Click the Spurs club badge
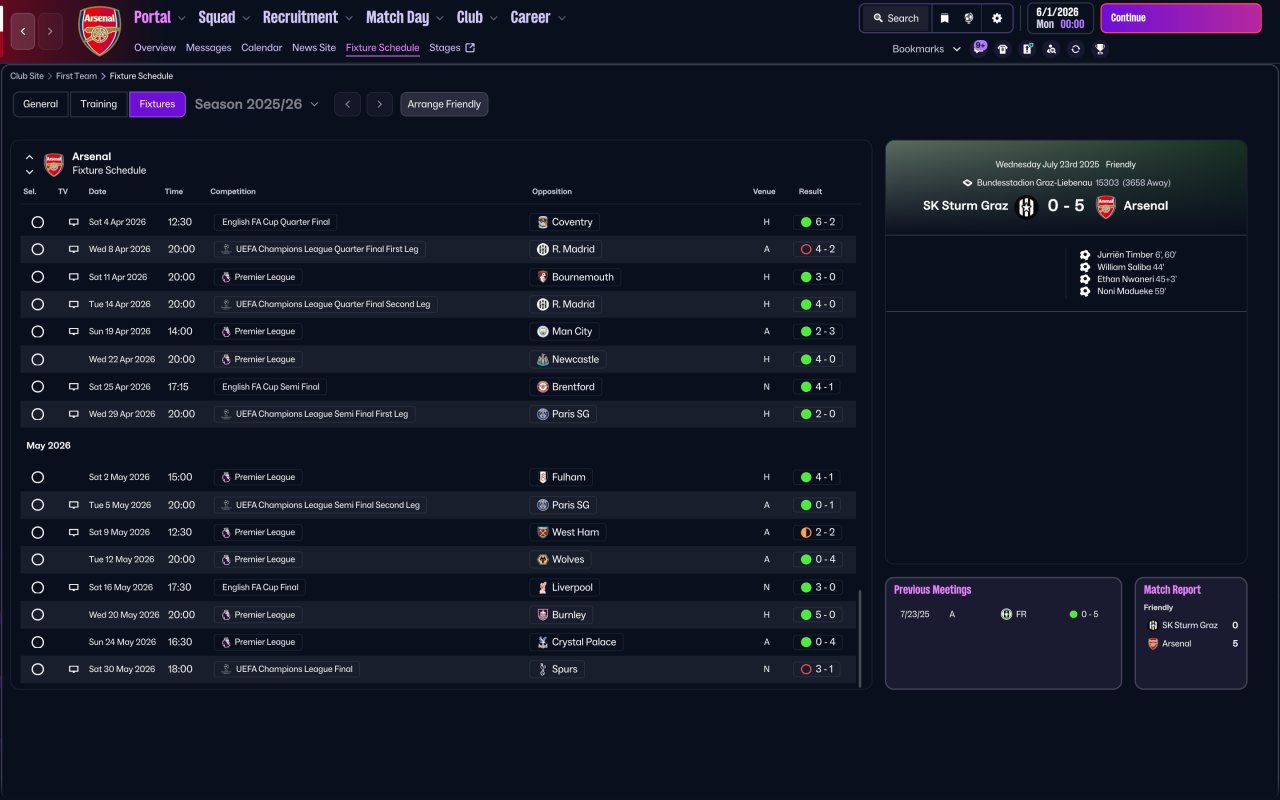The image size is (1280, 800). pyautogui.click(x=542, y=669)
